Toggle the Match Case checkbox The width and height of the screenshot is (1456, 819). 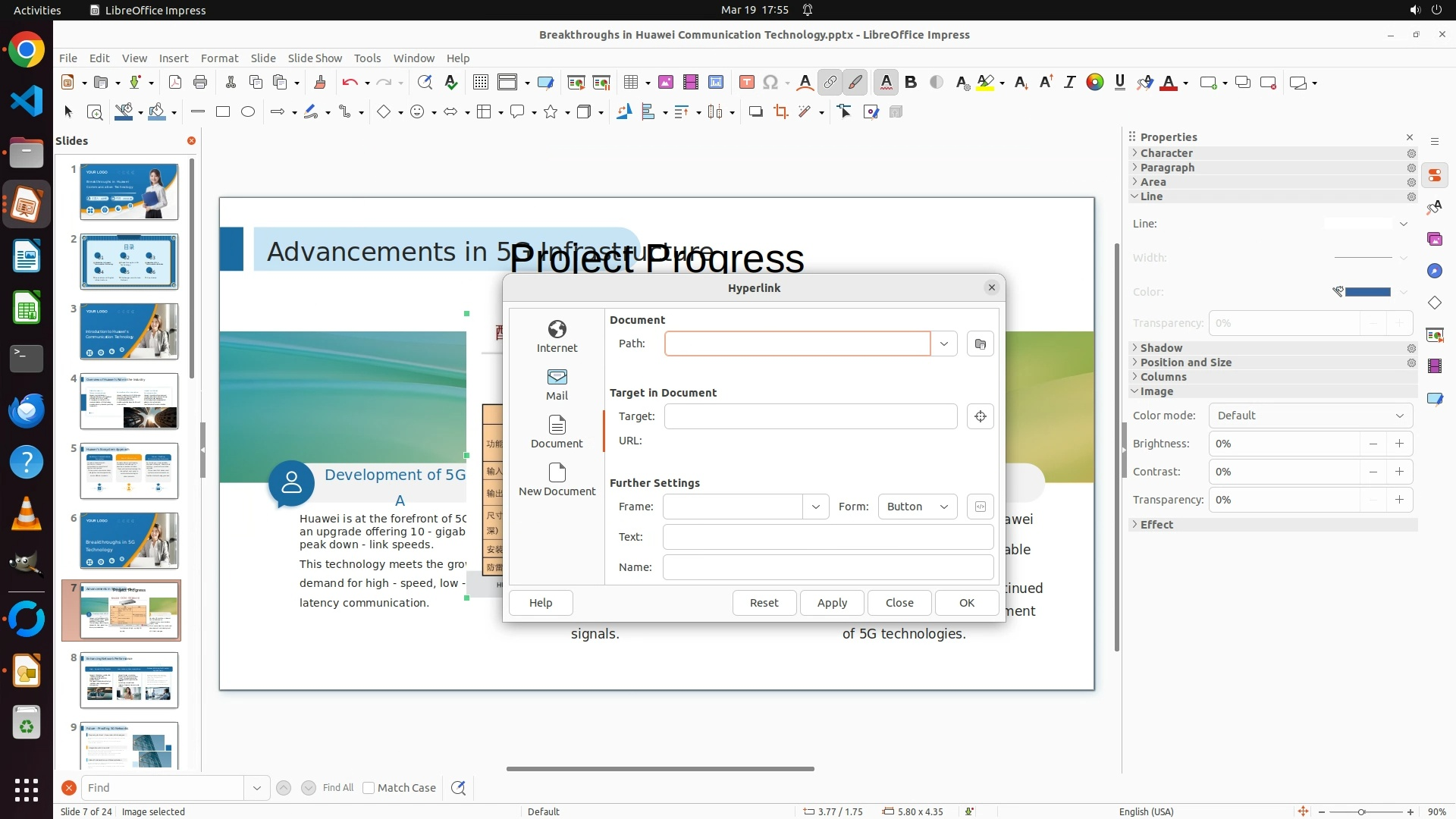pos(369,788)
